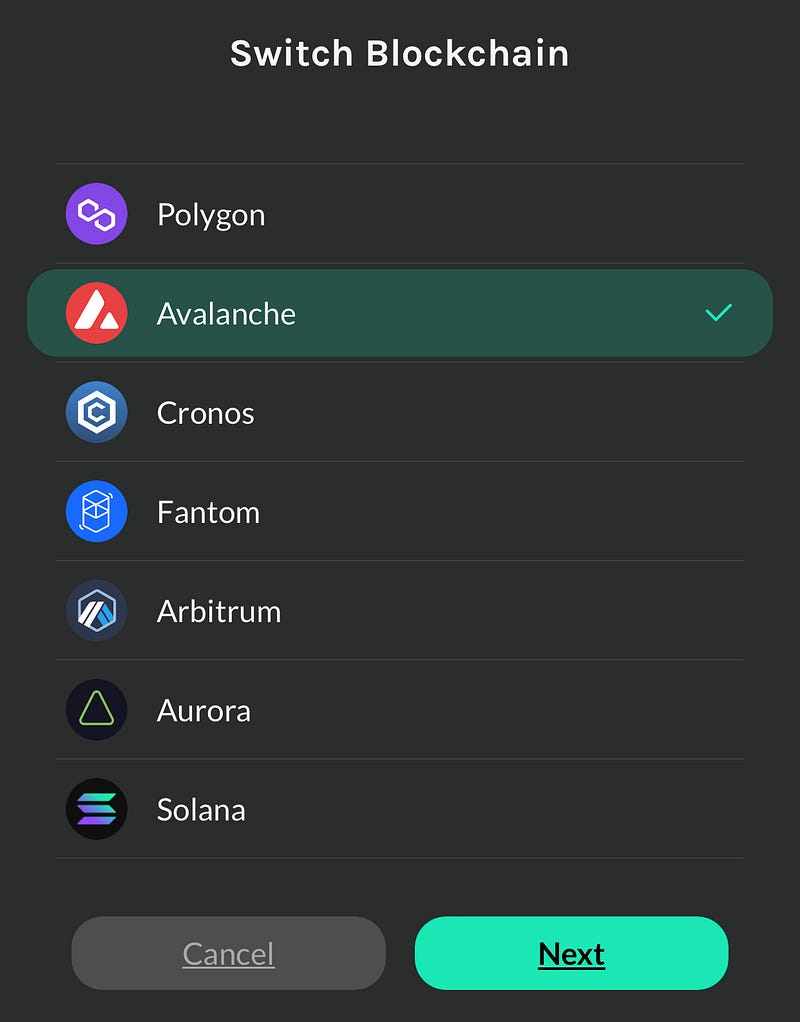Select the Cronos network label
The image size is (800, 1022).
205,413
